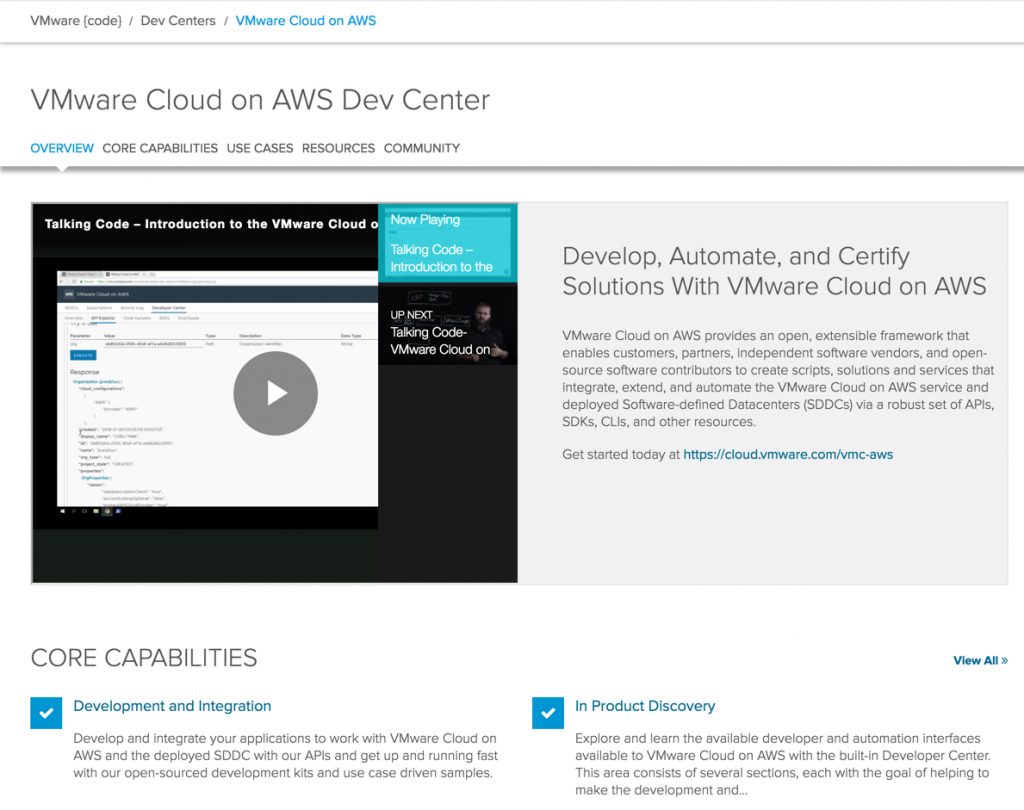Open the In Product Discovery heading link

click(x=645, y=706)
